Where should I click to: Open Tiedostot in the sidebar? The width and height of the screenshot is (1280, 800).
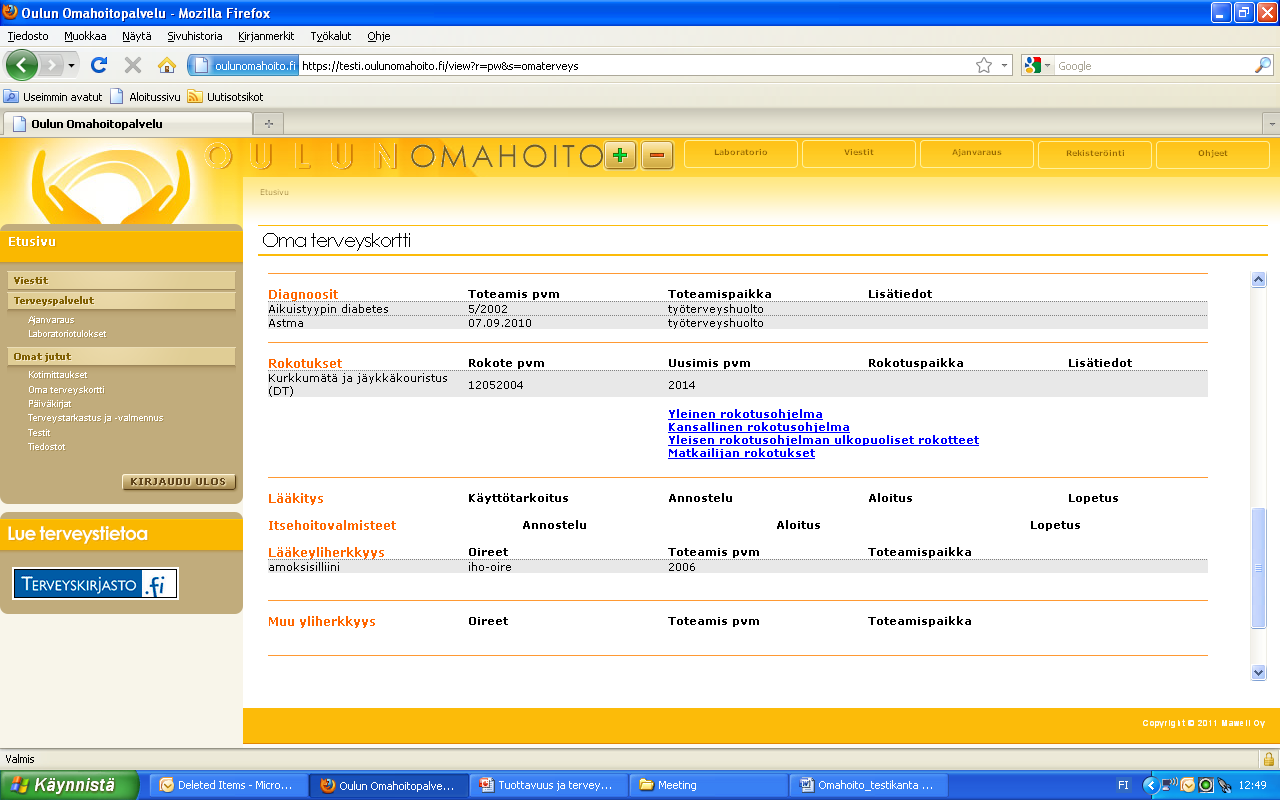click(47, 447)
